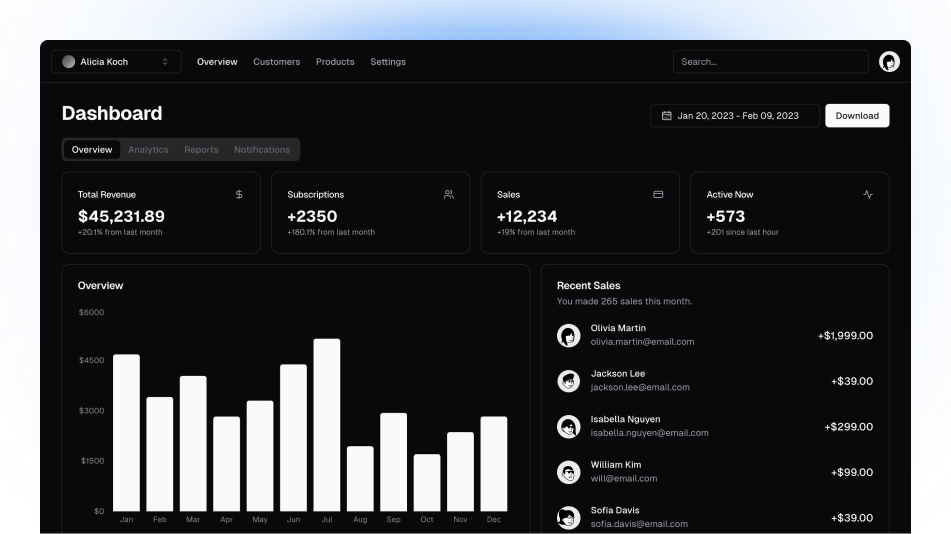Click the credit card icon on Sales card
Screen dimensions: 951x534
tap(658, 195)
